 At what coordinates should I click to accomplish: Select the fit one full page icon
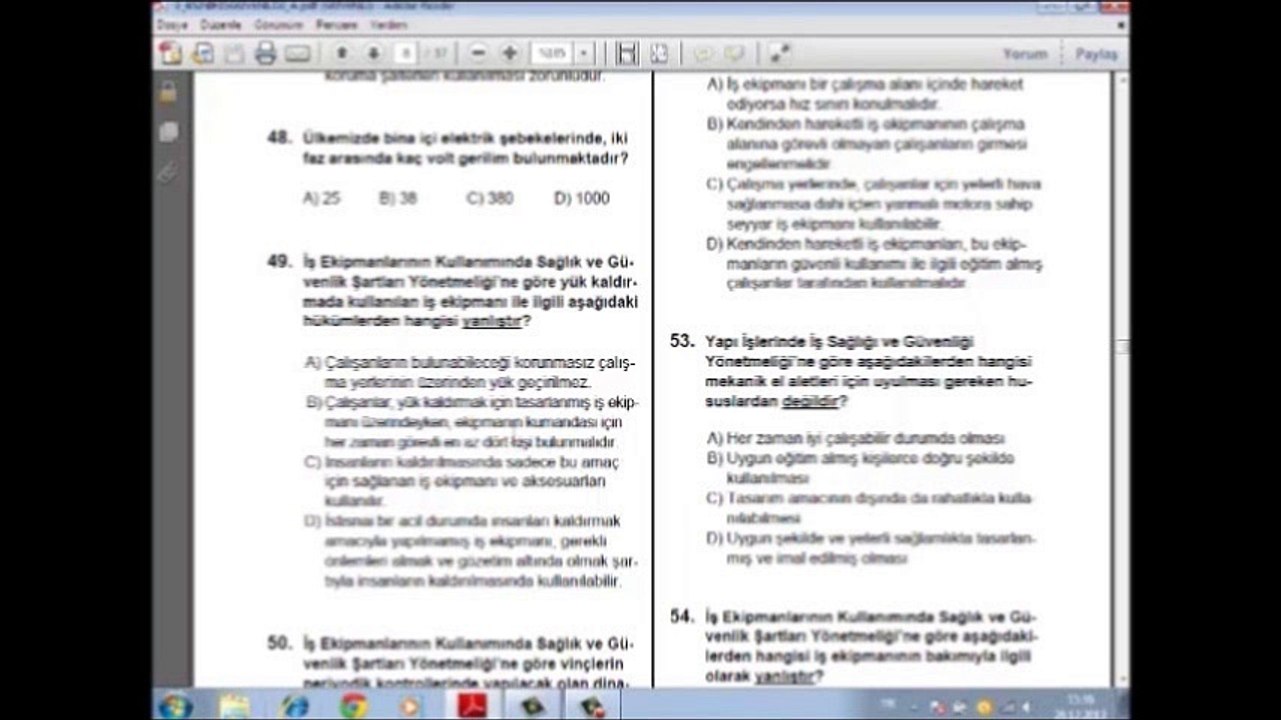(659, 53)
